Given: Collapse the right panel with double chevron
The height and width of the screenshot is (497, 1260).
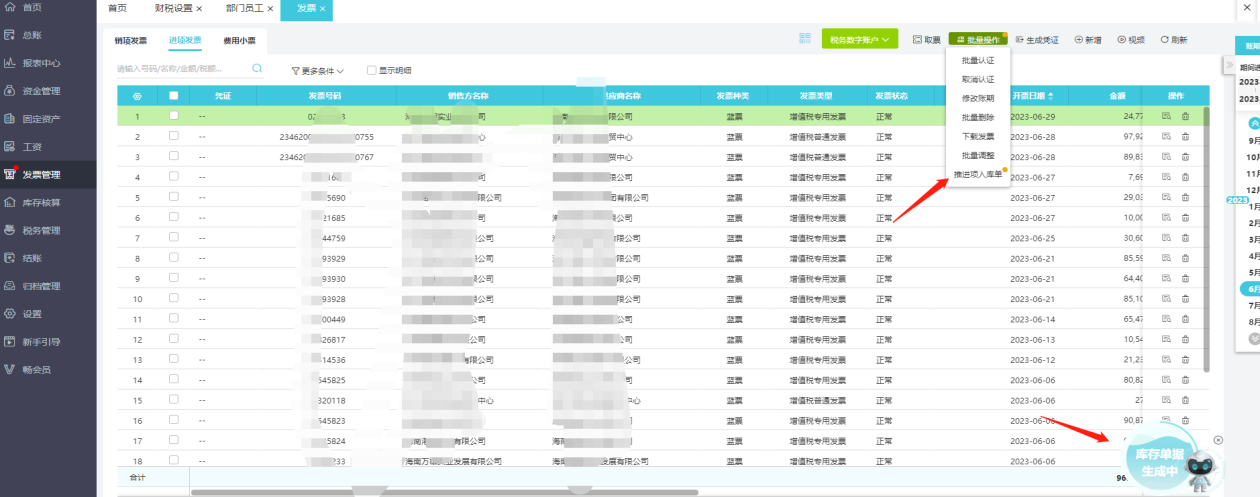Looking at the screenshot, I should point(1229,65).
